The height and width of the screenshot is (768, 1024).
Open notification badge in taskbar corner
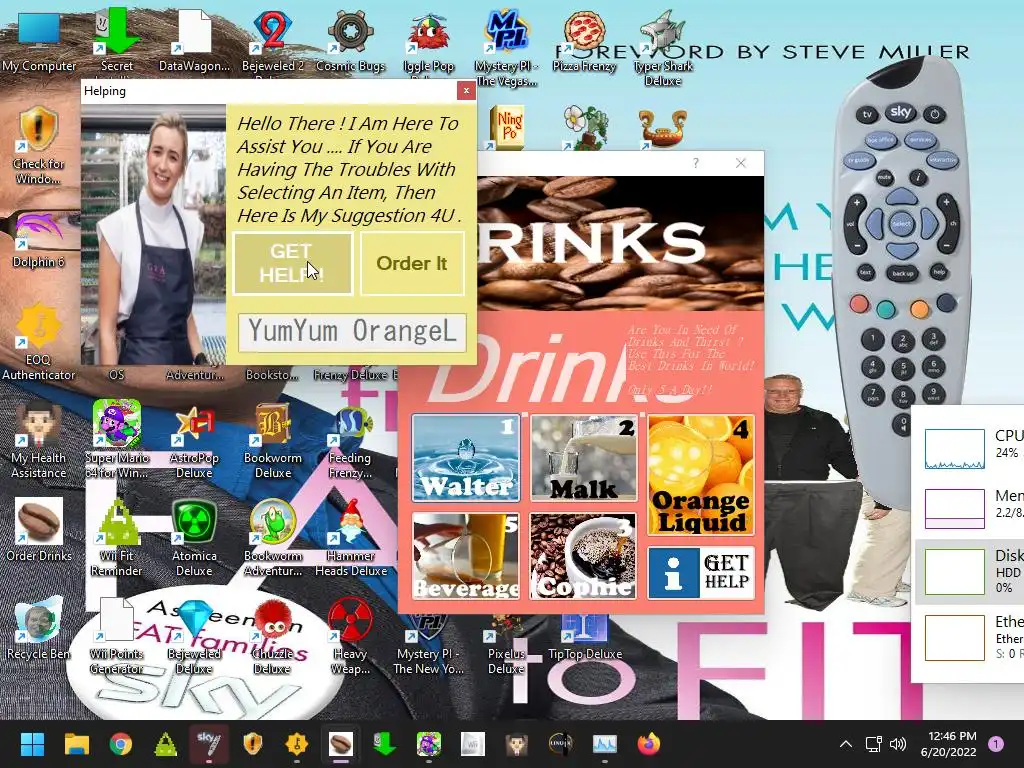coord(996,744)
